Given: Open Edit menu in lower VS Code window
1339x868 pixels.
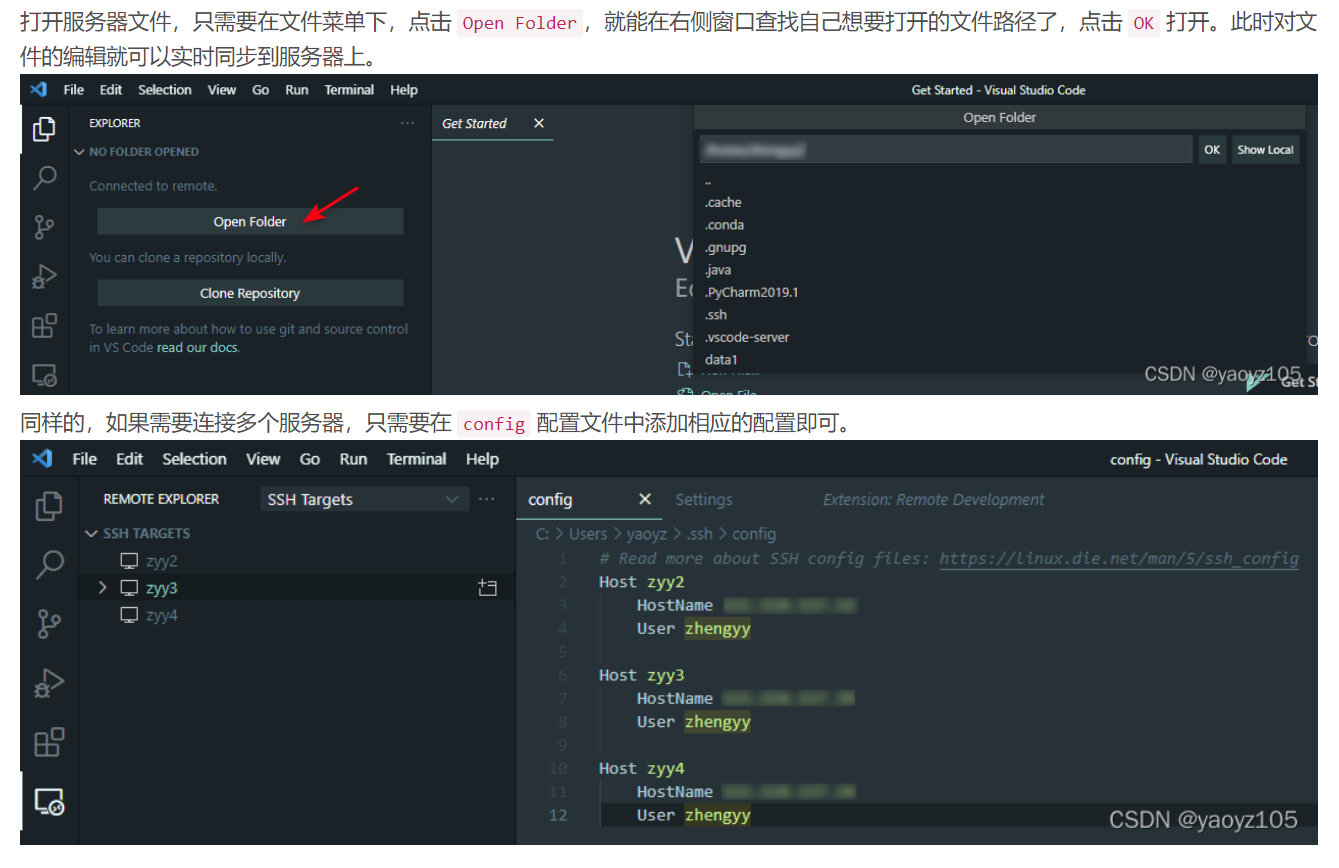Looking at the screenshot, I should coord(130,459).
